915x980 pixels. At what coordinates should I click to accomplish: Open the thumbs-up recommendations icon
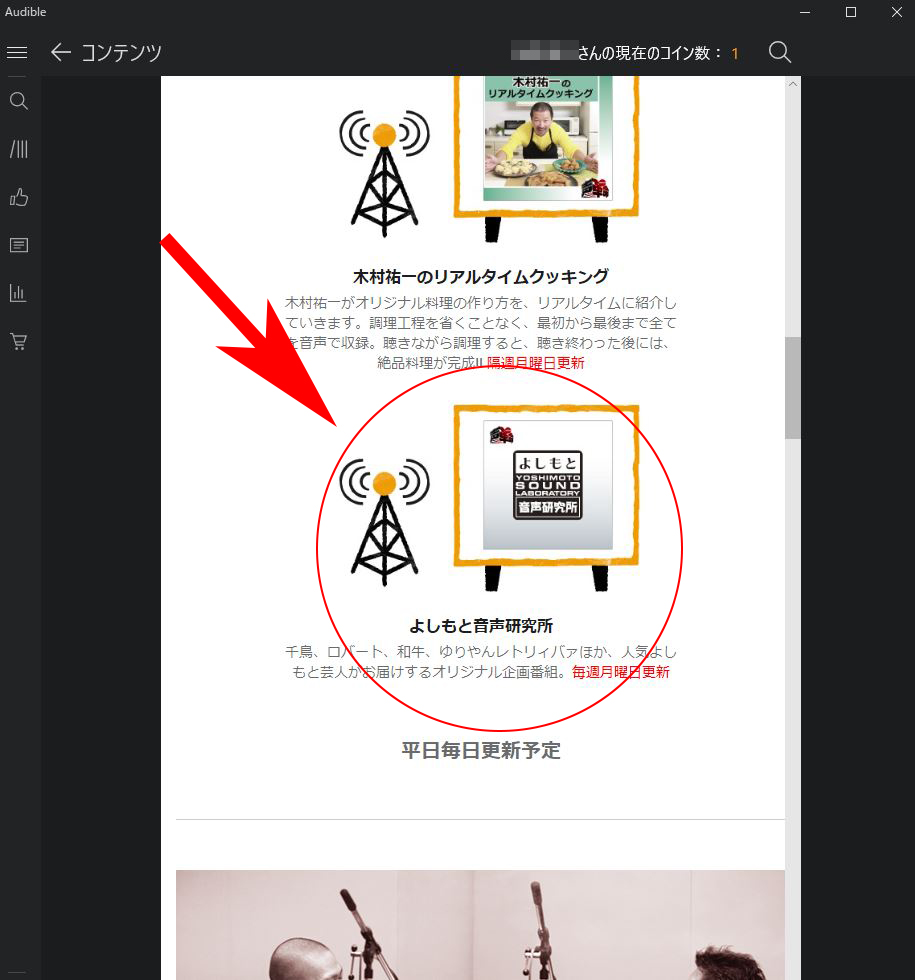(19, 197)
